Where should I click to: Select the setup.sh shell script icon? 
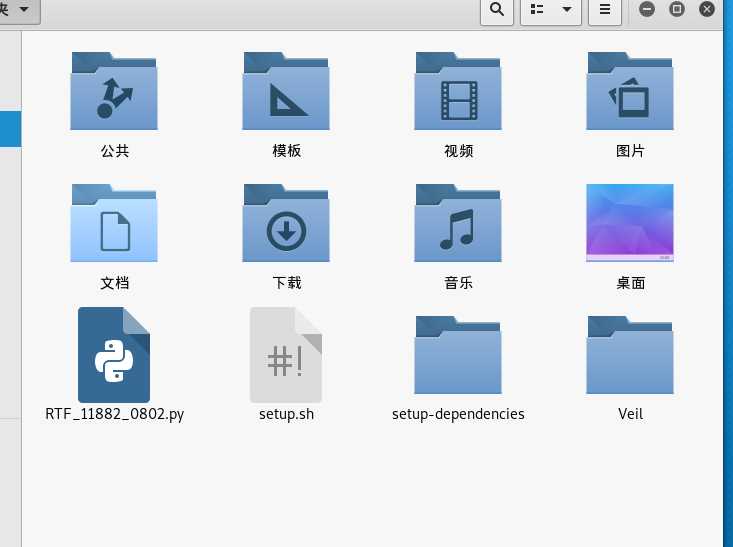pyautogui.click(x=286, y=355)
